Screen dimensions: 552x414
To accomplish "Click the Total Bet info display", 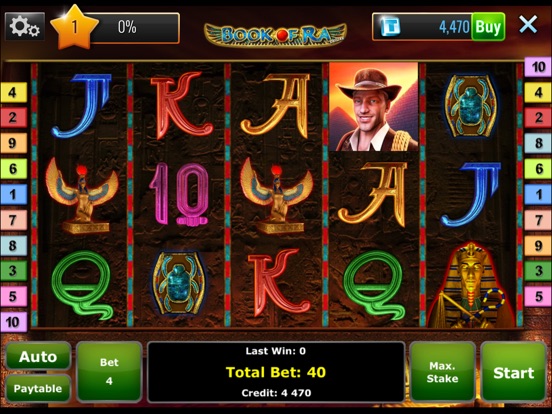I will [x=276, y=372].
